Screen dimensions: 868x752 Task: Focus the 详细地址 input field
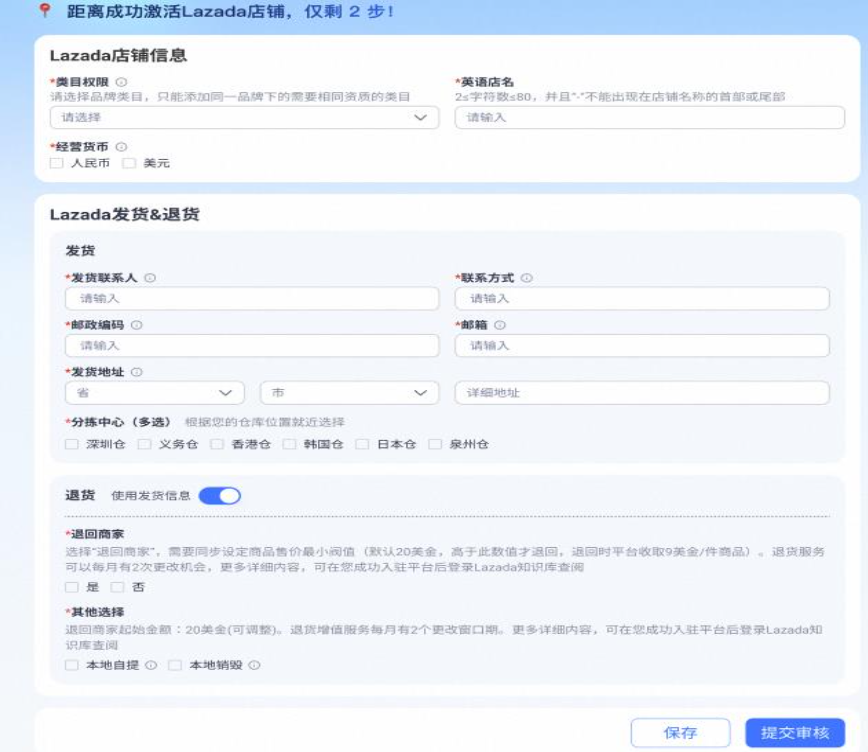tap(642, 393)
